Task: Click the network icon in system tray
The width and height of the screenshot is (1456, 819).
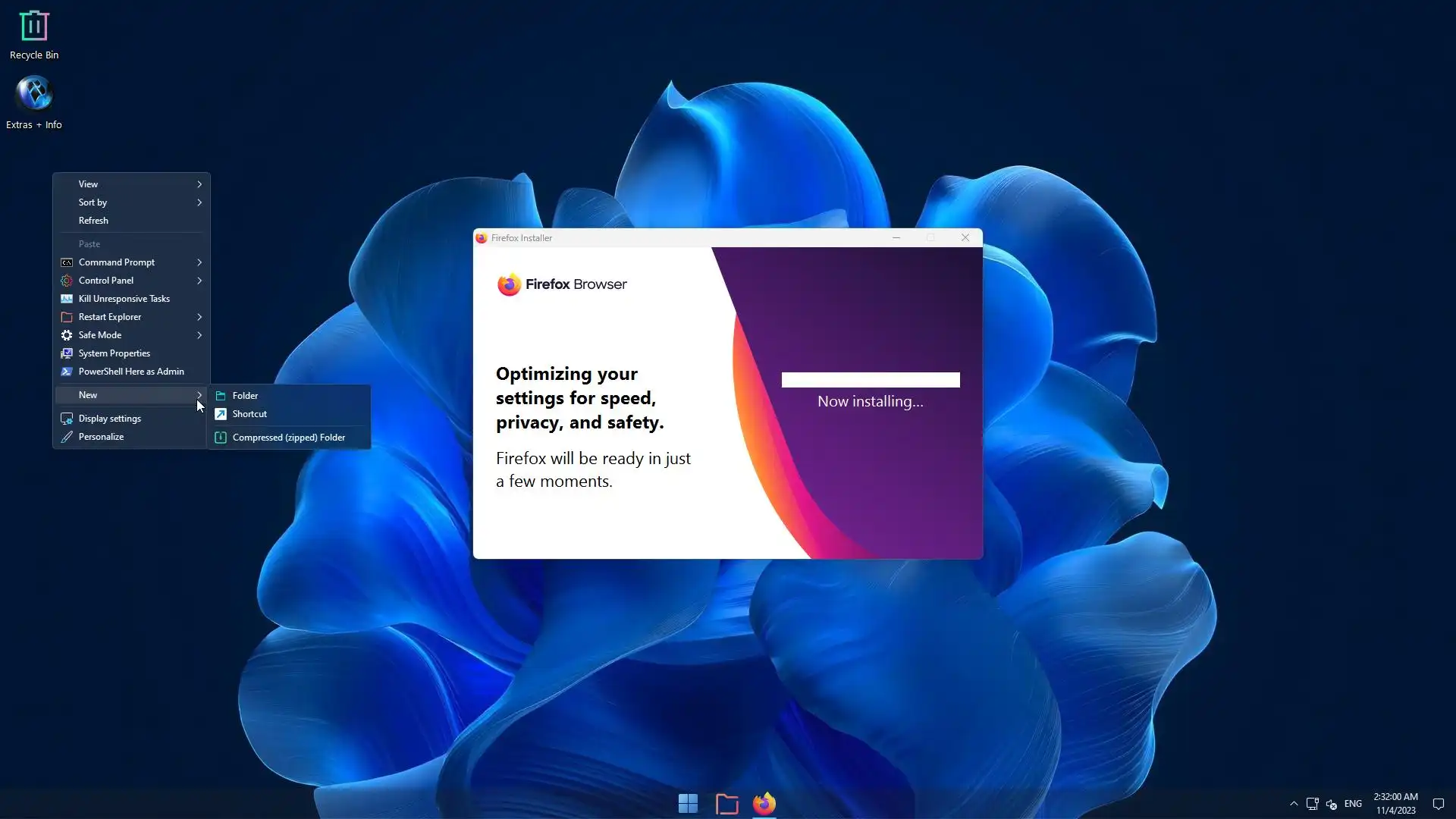Action: (1312, 804)
